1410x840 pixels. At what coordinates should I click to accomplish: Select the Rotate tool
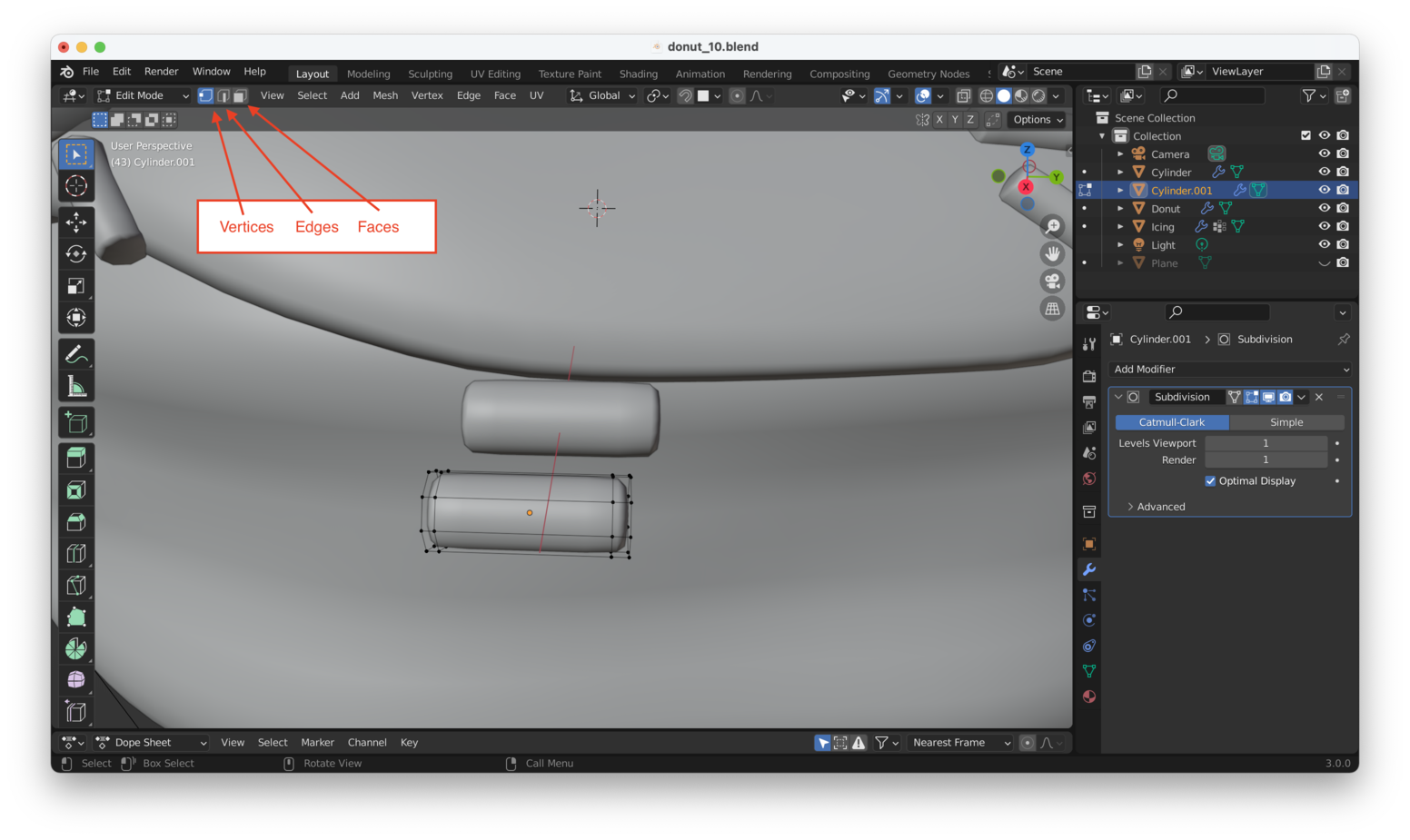coord(76,254)
